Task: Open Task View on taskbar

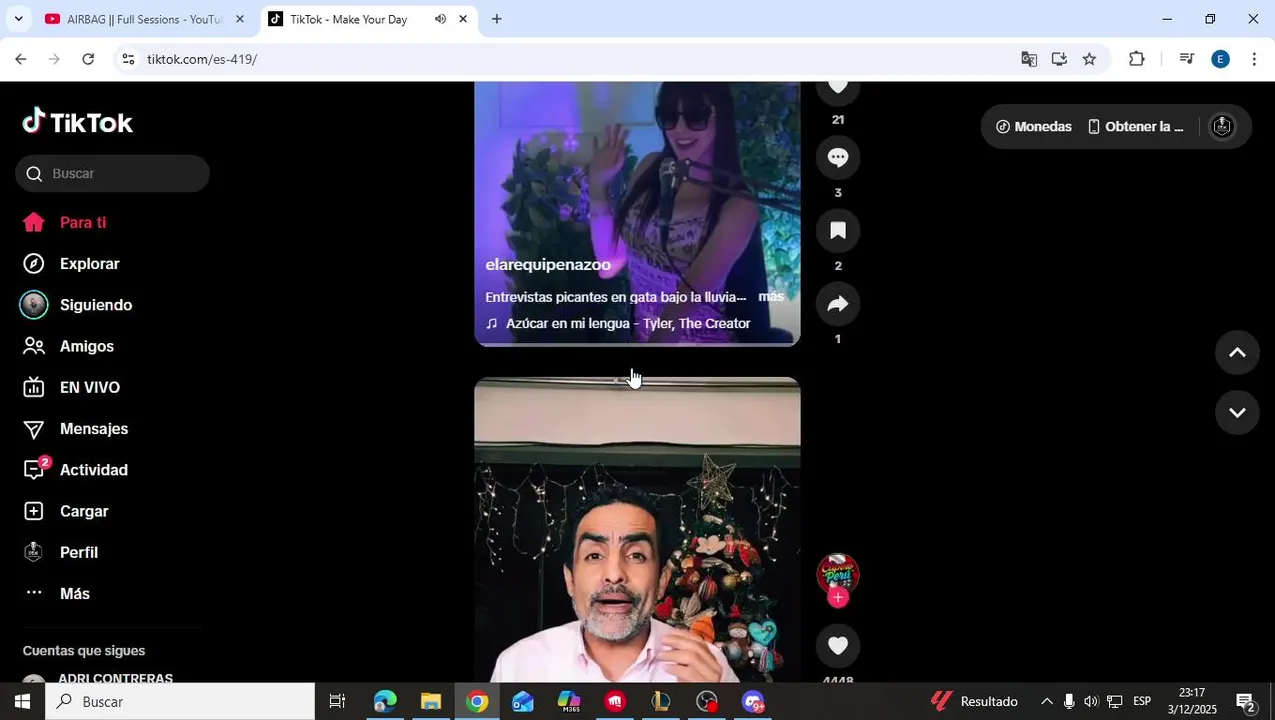Action: pyautogui.click(x=337, y=702)
